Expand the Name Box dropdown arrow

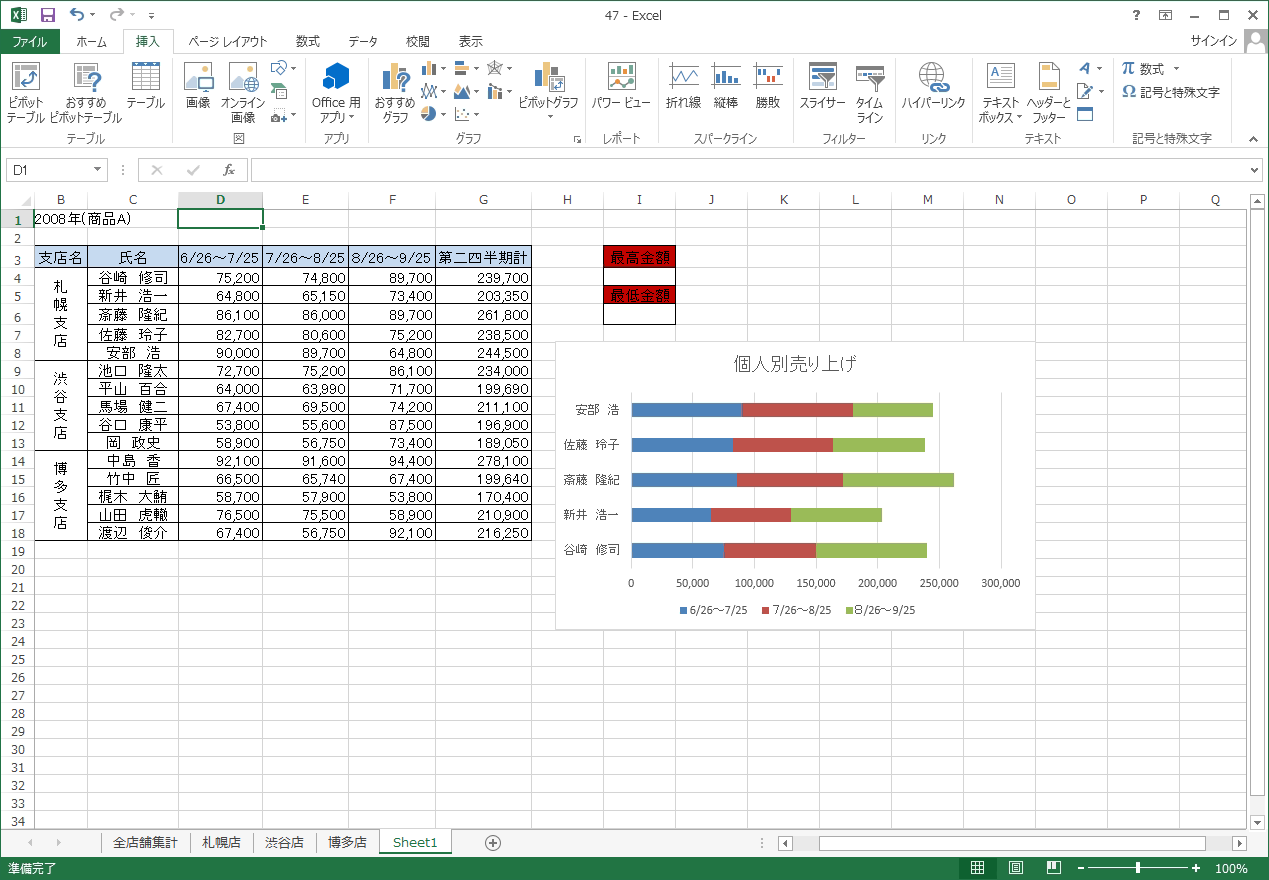pyautogui.click(x=97, y=170)
